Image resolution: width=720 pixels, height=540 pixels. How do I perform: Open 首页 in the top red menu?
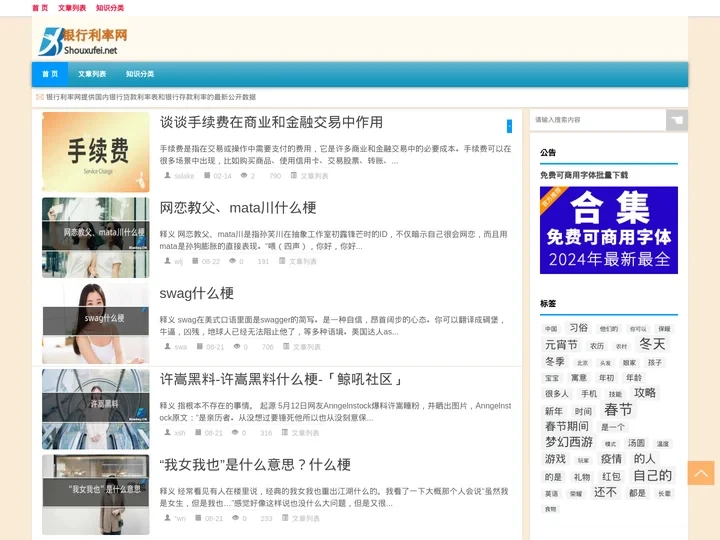pos(40,8)
